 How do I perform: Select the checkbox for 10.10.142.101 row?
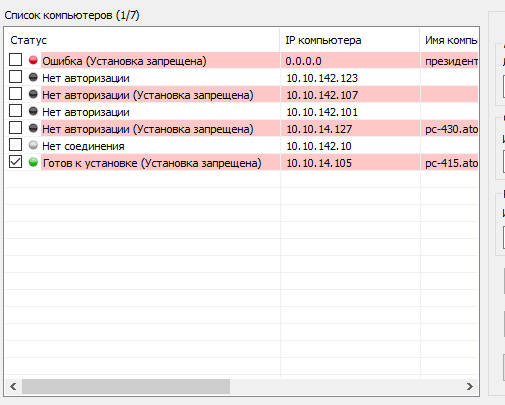(15, 111)
